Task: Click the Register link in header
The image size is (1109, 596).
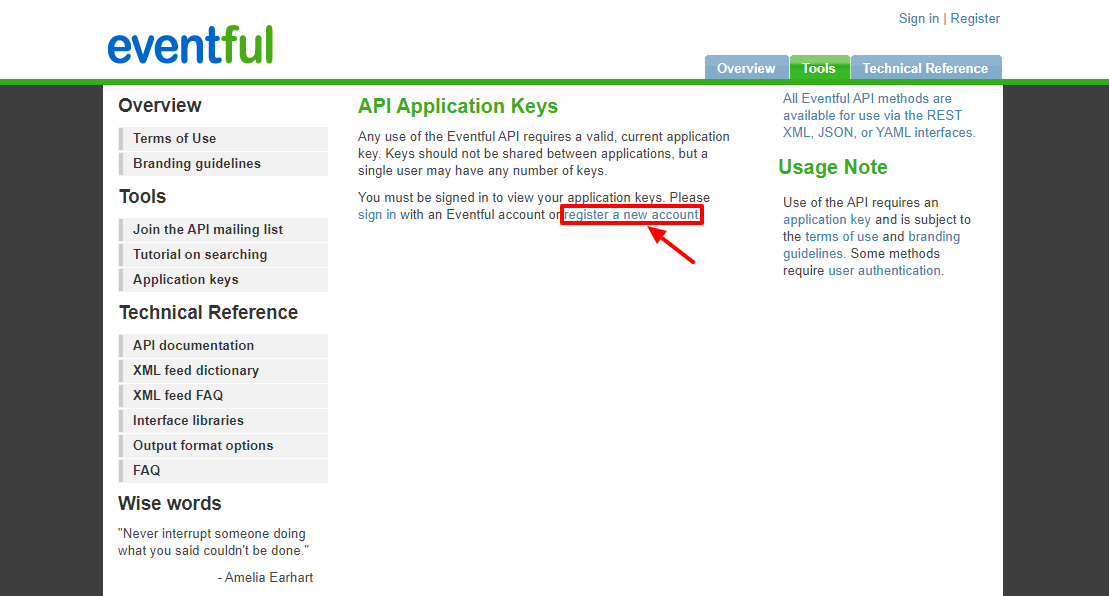Action: (x=975, y=18)
